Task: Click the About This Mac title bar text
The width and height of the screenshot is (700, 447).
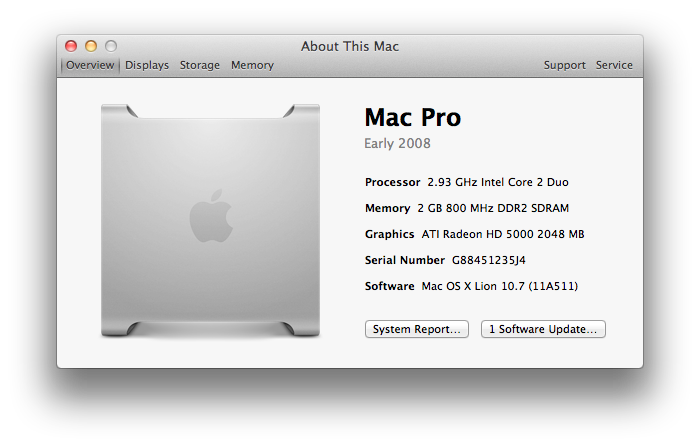Action: click(350, 46)
